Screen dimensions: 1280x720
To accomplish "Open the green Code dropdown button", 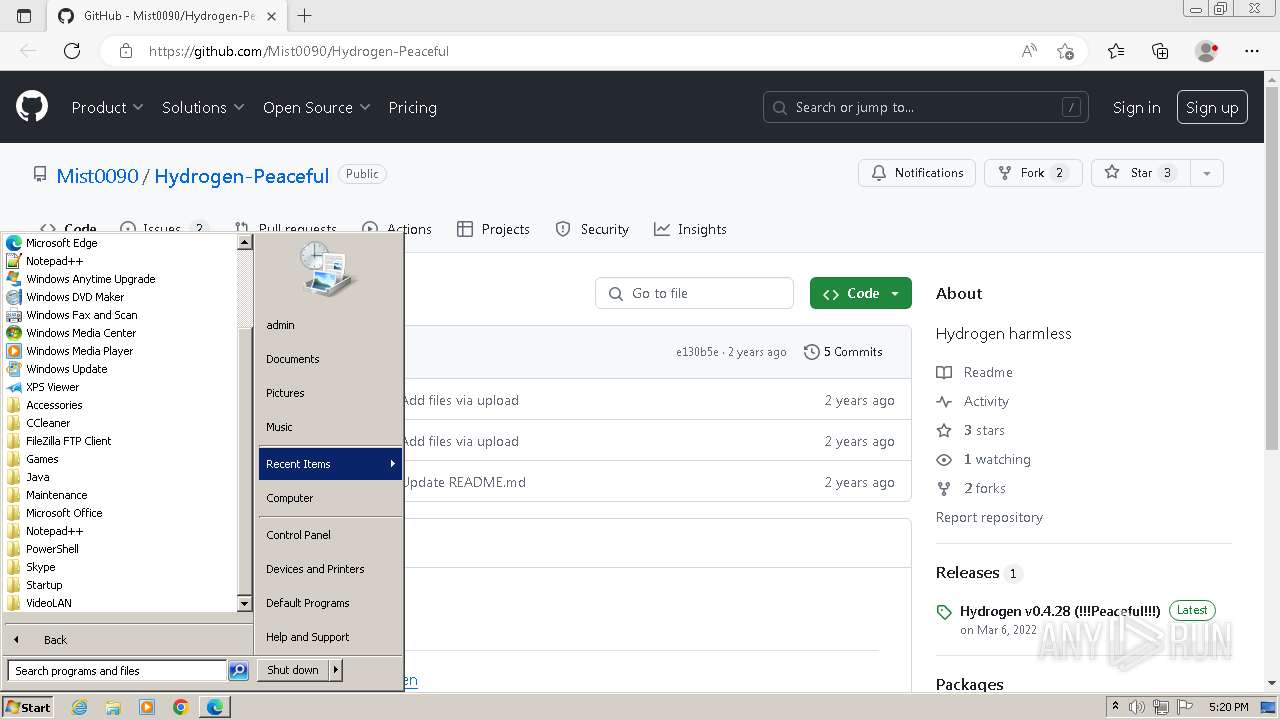I will point(861,293).
